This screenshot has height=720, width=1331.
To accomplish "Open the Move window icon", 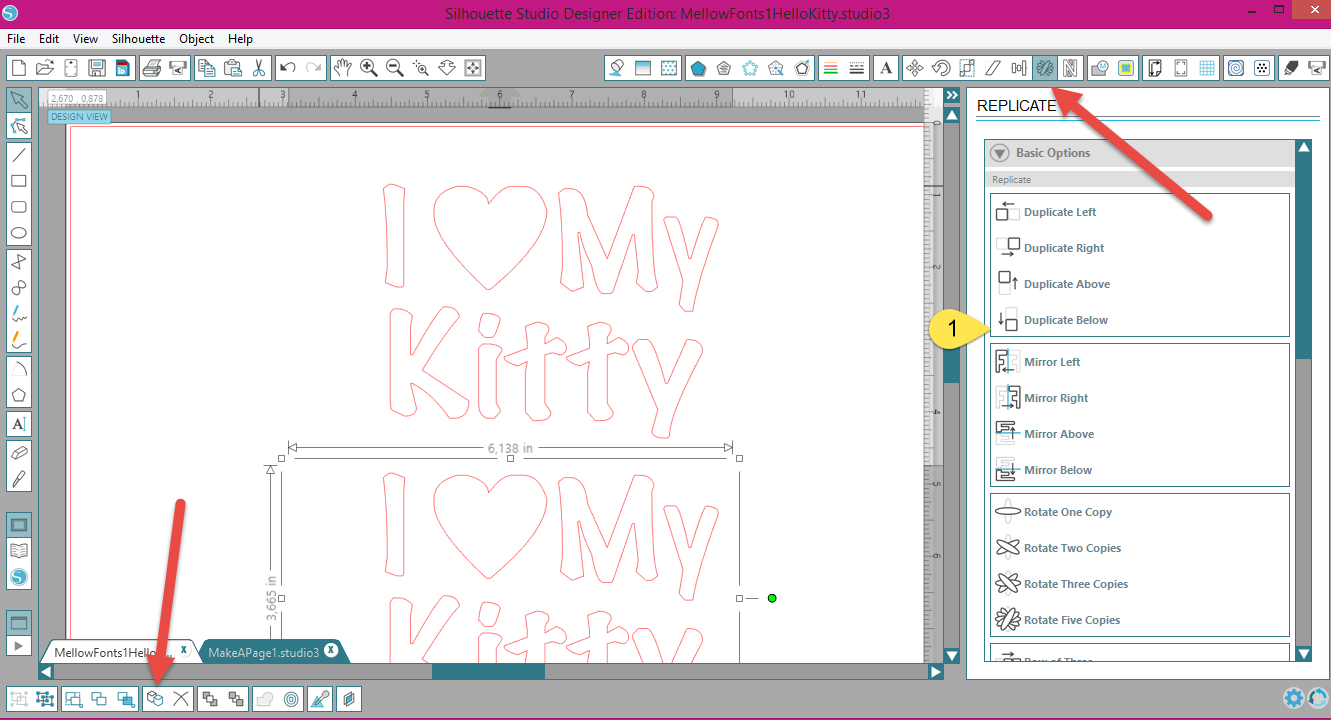I will (914, 68).
